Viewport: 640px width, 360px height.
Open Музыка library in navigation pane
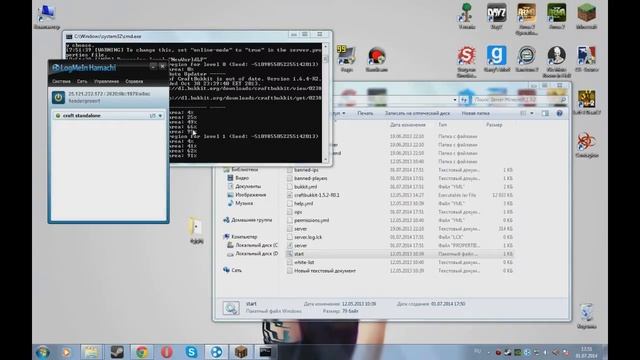(244, 203)
